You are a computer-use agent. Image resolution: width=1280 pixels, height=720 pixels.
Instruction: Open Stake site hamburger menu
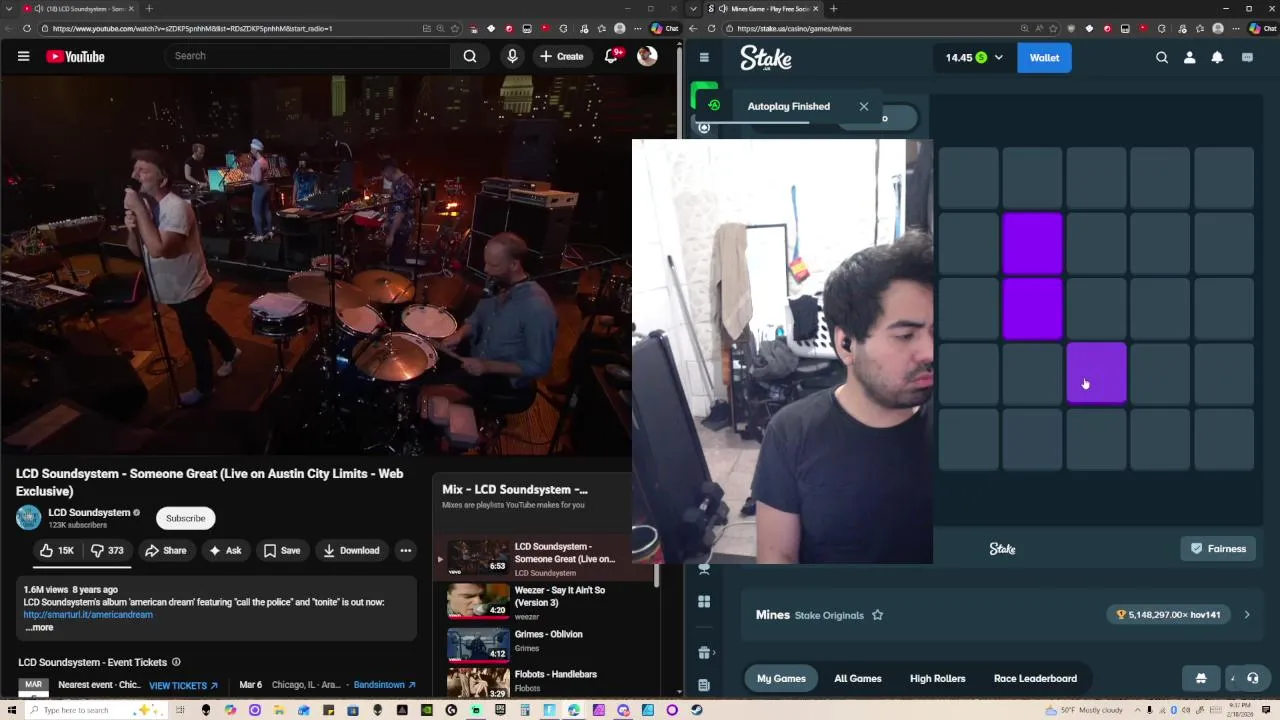[704, 57]
